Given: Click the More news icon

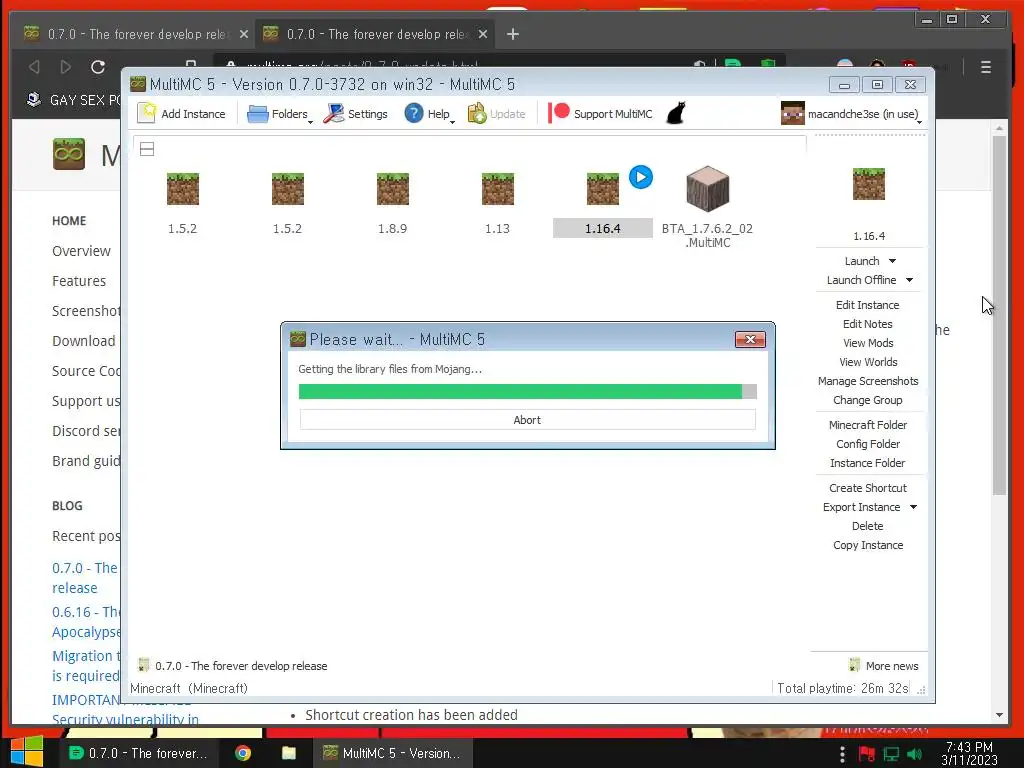Looking at the screenshot, I should [854, 665].
